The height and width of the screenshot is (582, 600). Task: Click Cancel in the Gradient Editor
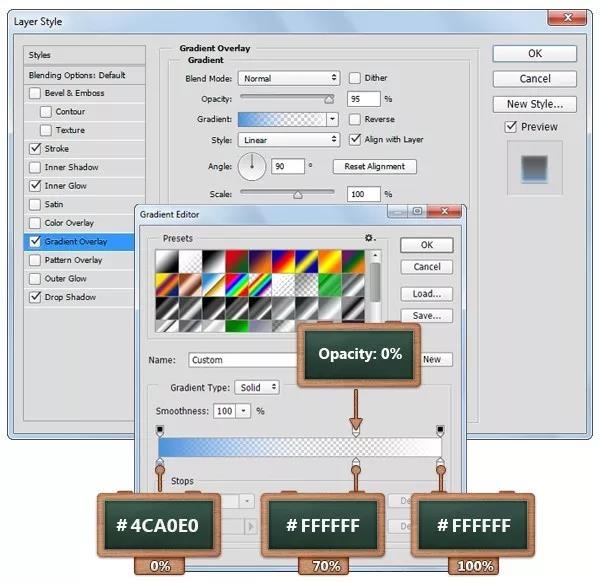click(427, 267)
